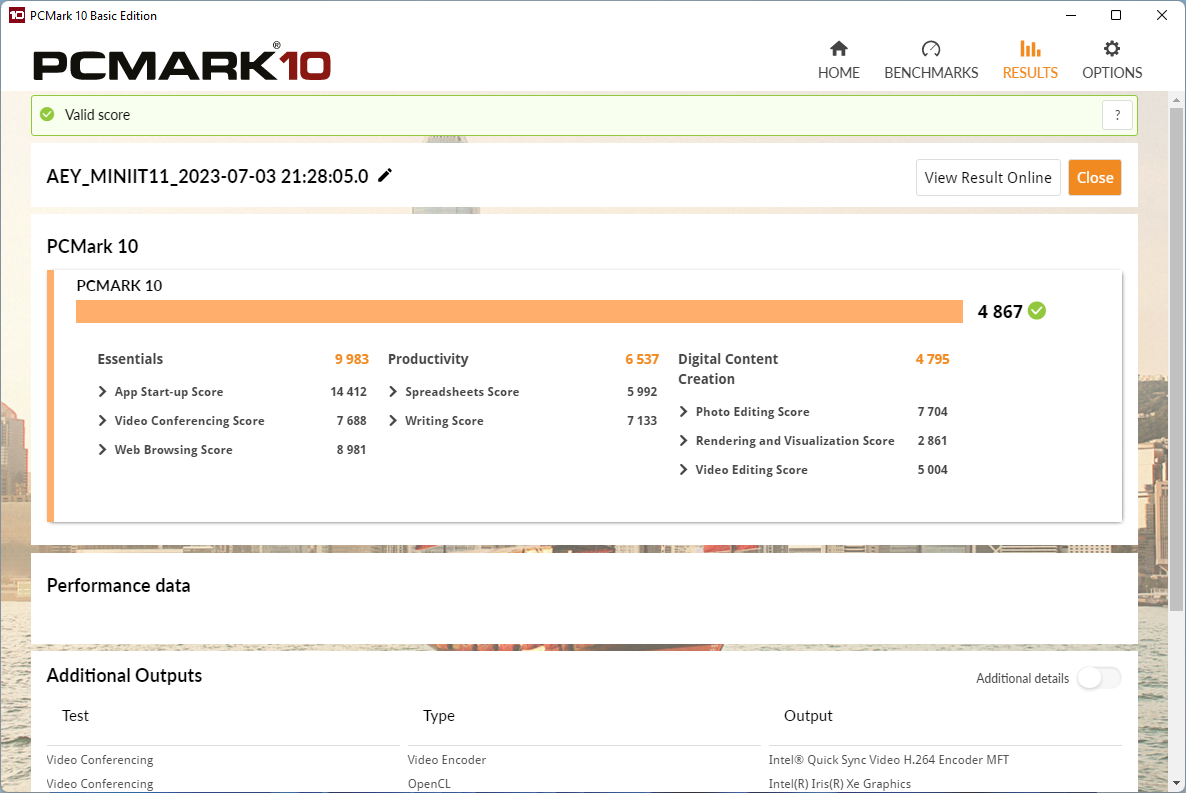Click the App Start-up value 14 412
This screenshot has width=1186, height=793.
349,391
